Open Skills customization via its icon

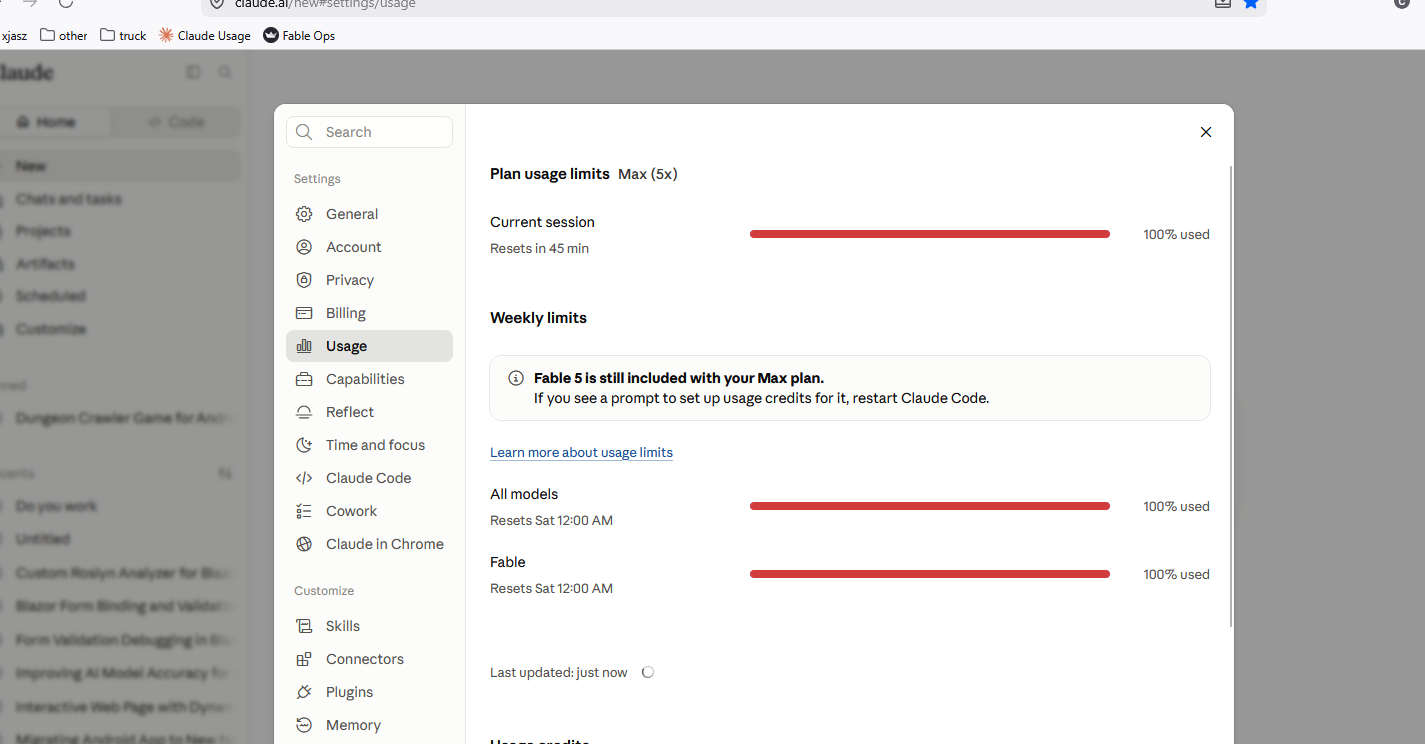(304, 626)
